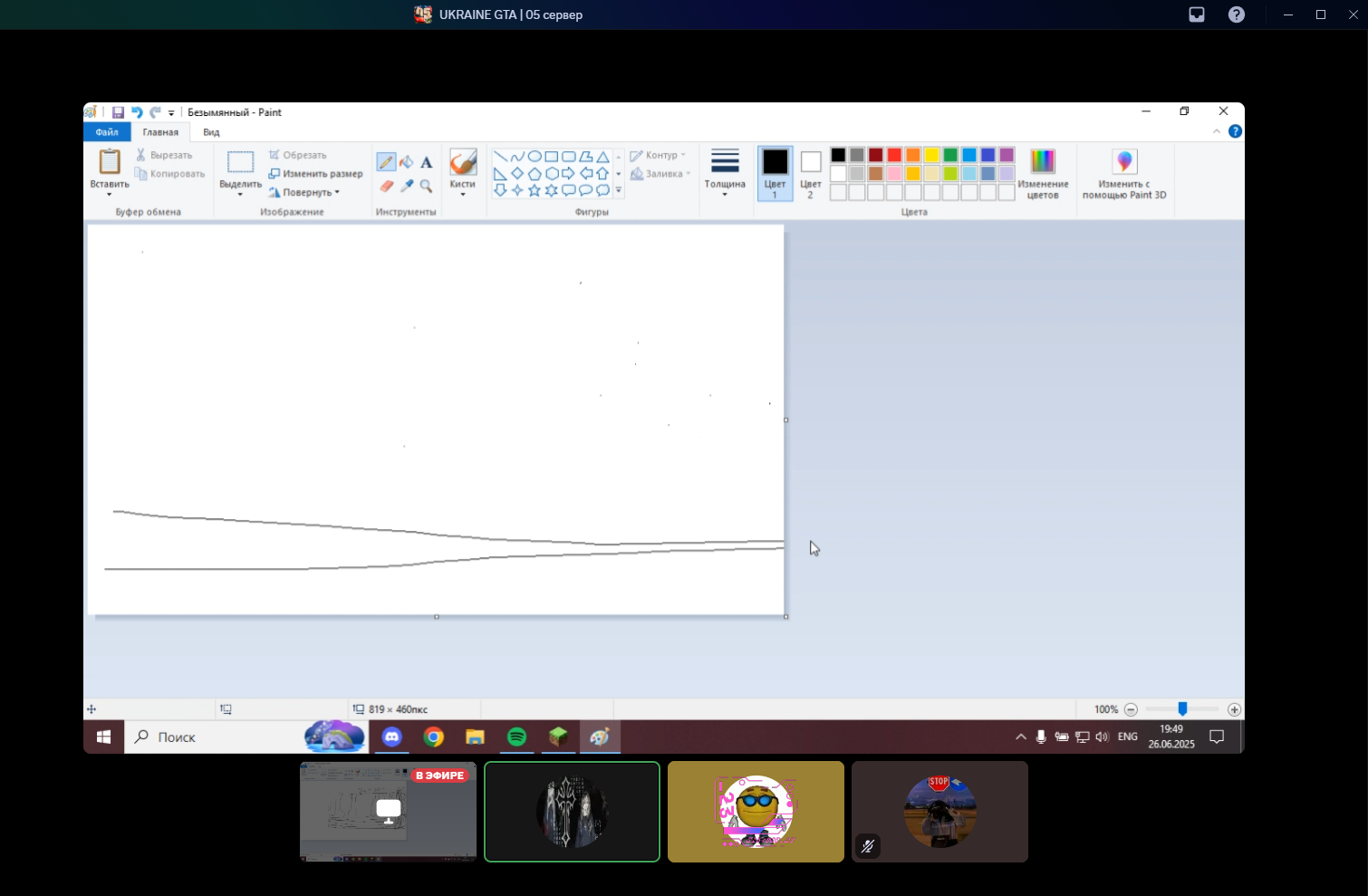Choose the Pentagon shape
1368x896 pixels.
click(x=535, y=174)
